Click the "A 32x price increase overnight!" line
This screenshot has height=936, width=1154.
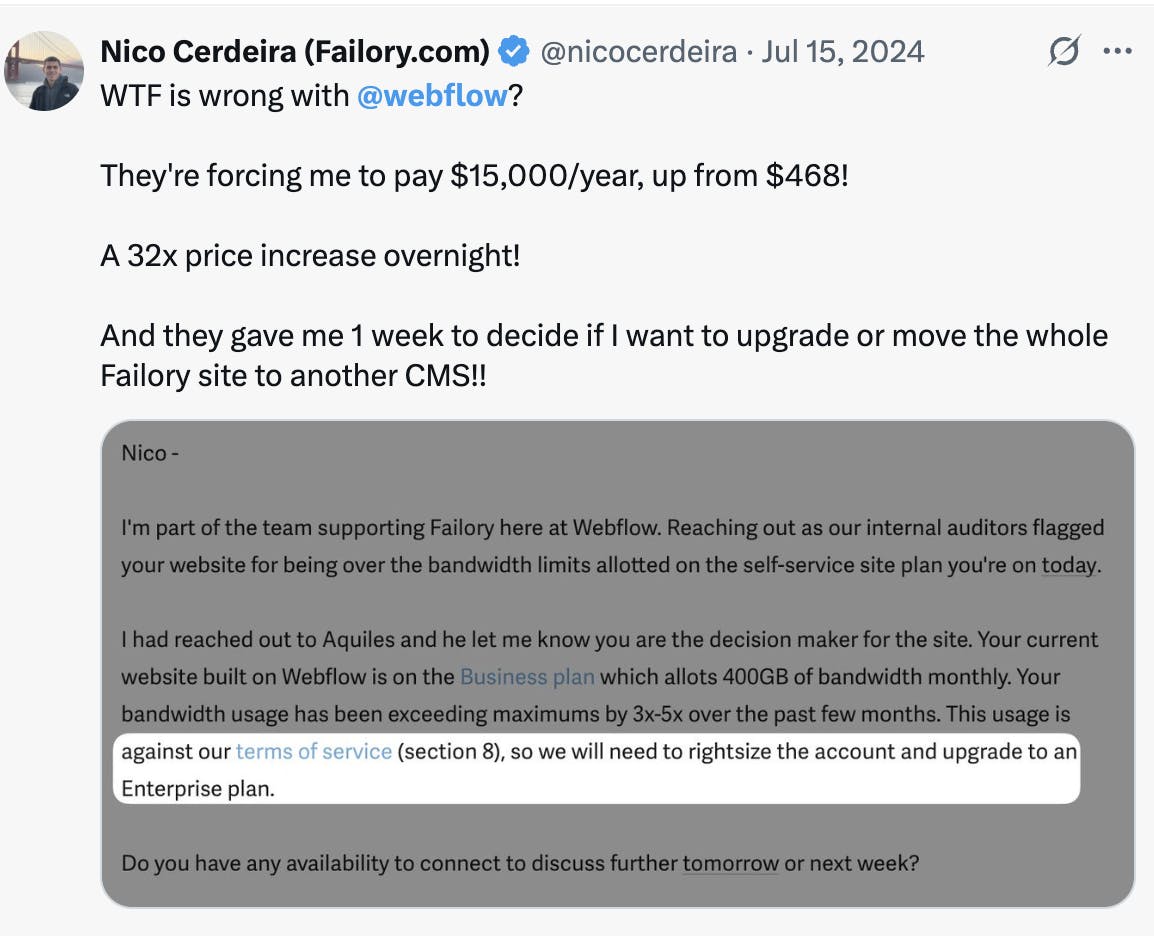tap(310, 256)
